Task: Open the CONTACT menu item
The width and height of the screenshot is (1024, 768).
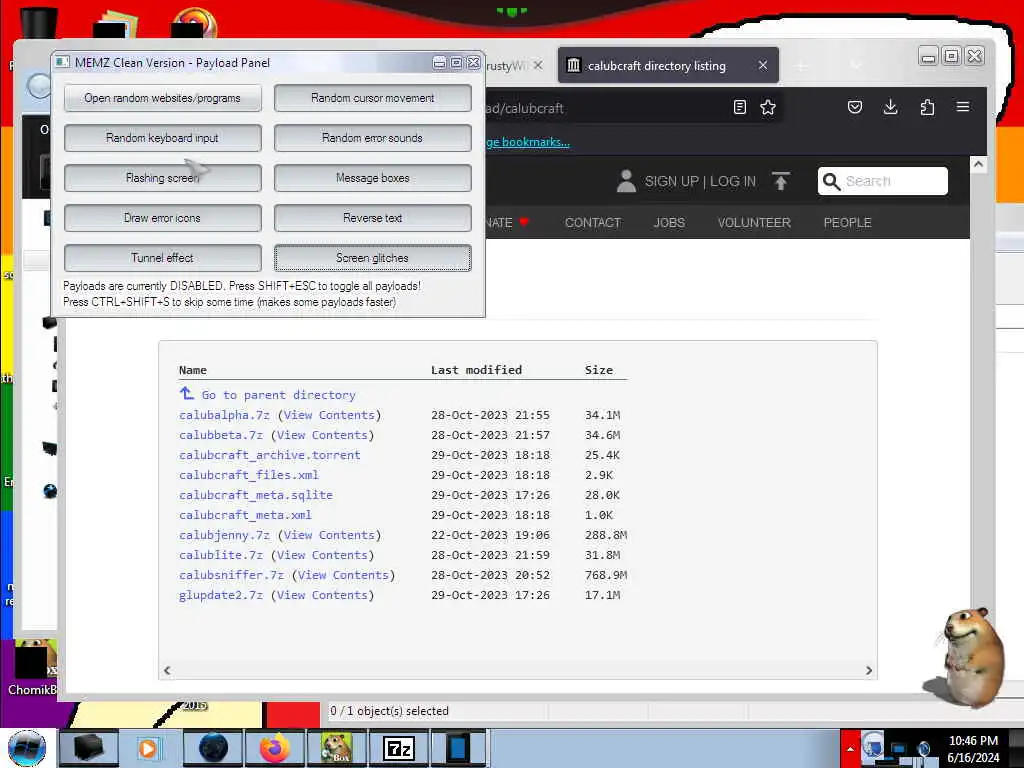Action: coord(592,223)
